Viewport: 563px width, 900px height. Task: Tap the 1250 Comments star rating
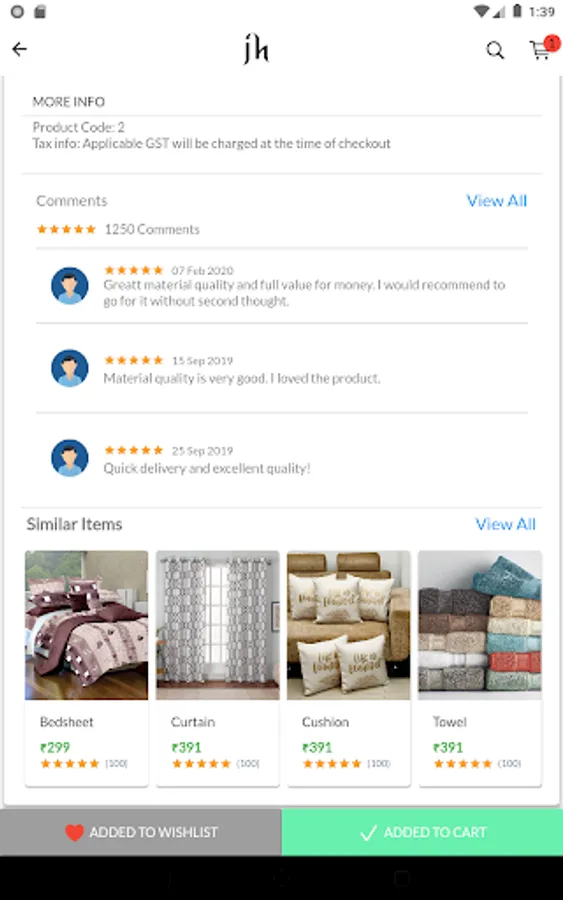click(66, 230)
